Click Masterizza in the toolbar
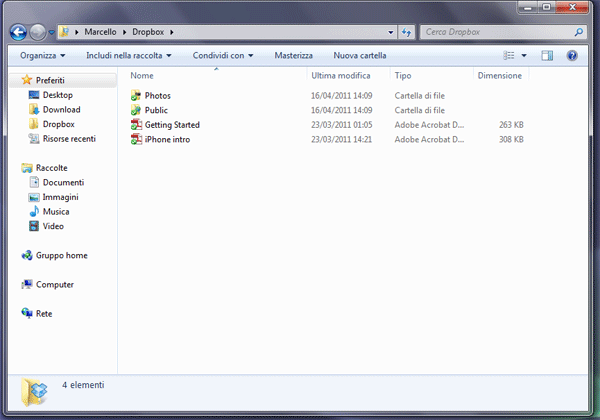This screenshot has width=600, height=420. tap(293, 55)
